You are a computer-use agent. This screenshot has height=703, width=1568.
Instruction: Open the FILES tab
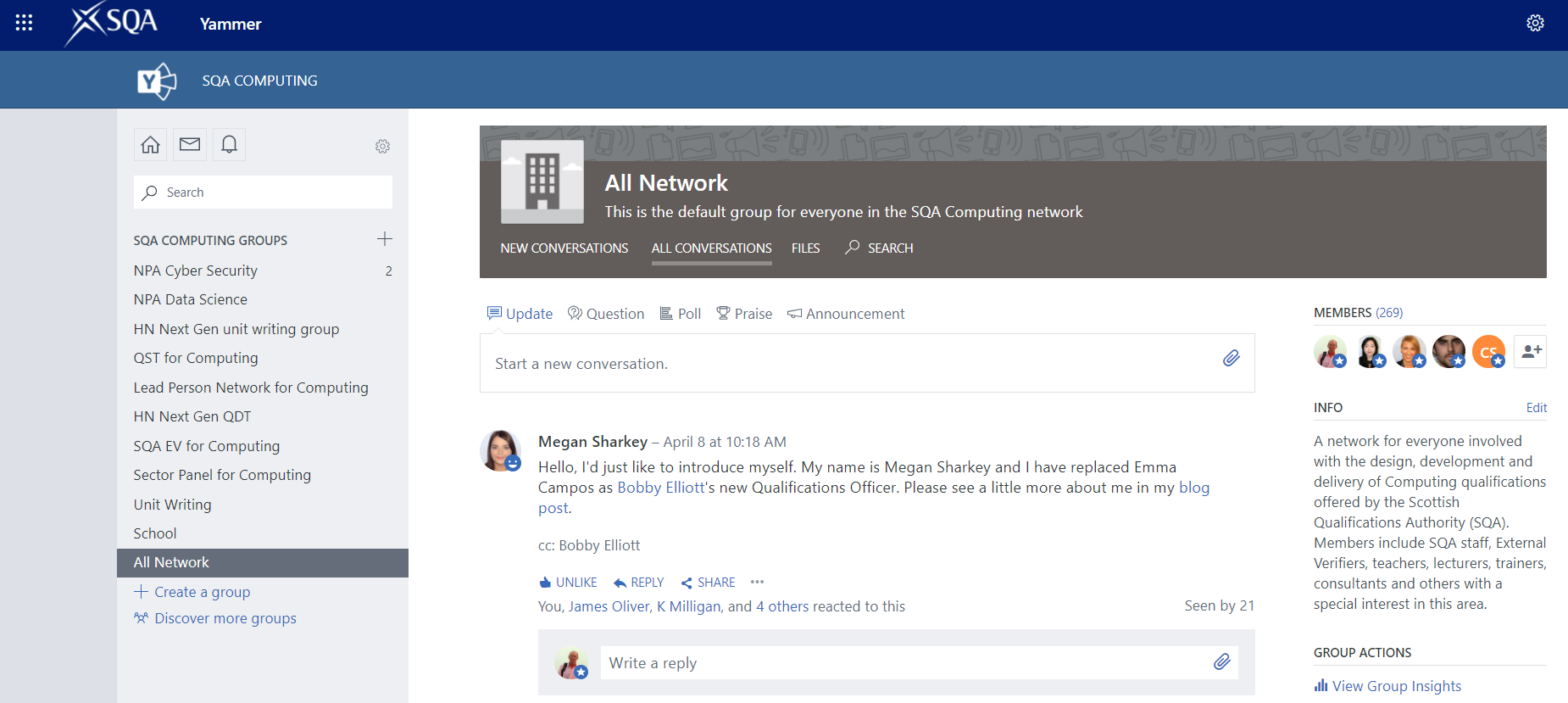click(x=805, y=248)
